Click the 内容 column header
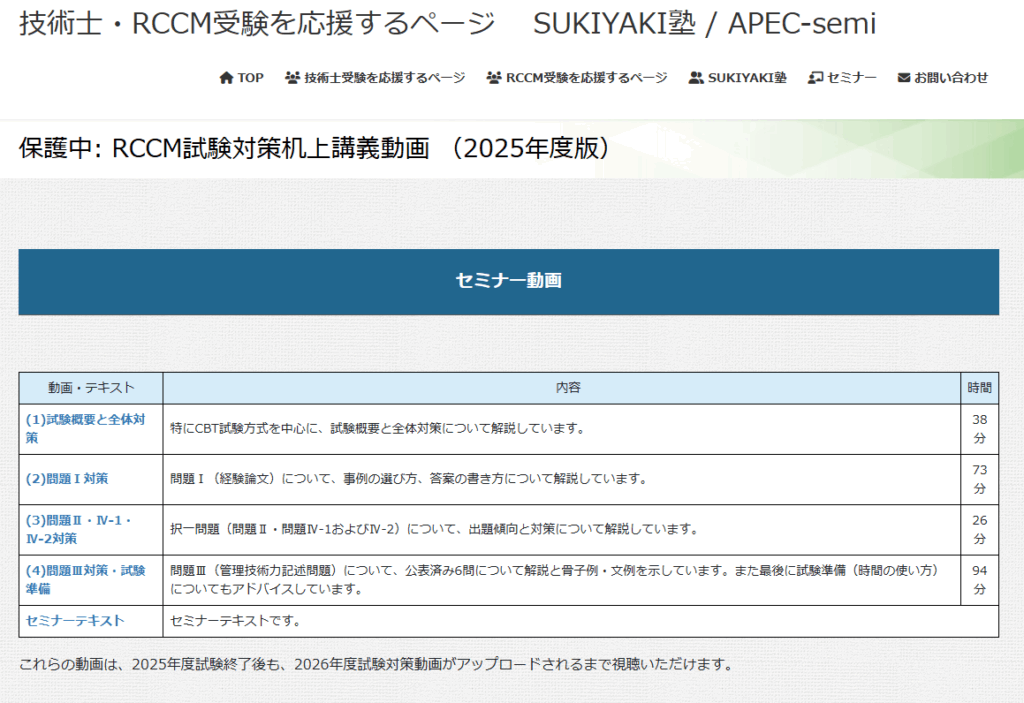The image size is (1024, 703). (562, 388)
